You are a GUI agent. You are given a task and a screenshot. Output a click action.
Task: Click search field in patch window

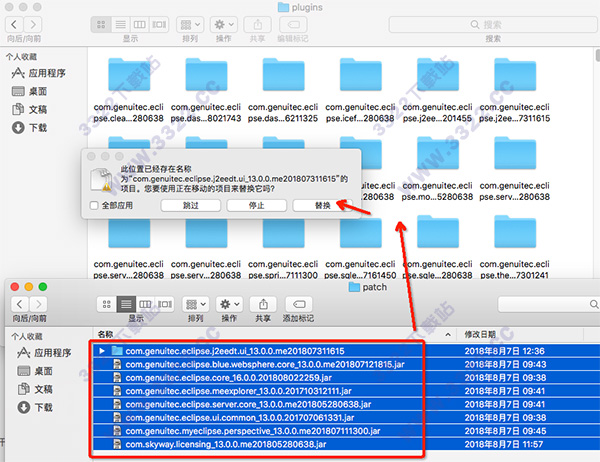tap(549, 304)
